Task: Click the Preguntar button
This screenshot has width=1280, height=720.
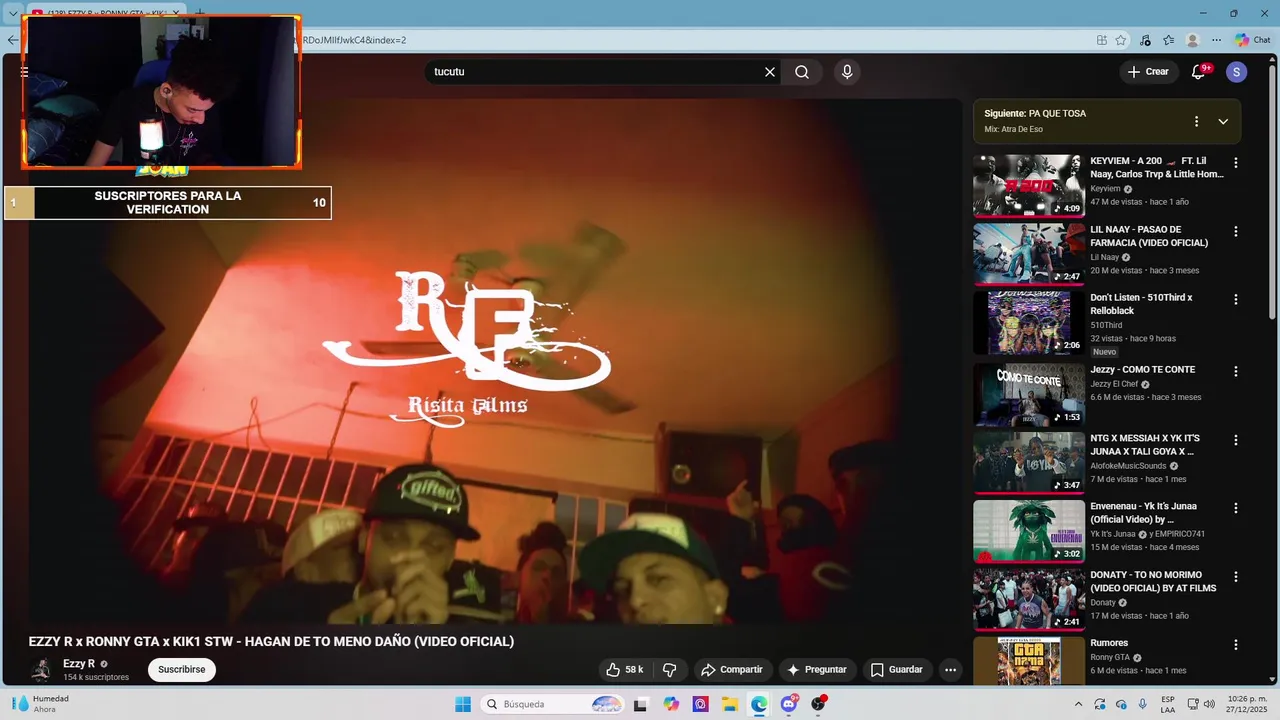Action: coord(817,670)
